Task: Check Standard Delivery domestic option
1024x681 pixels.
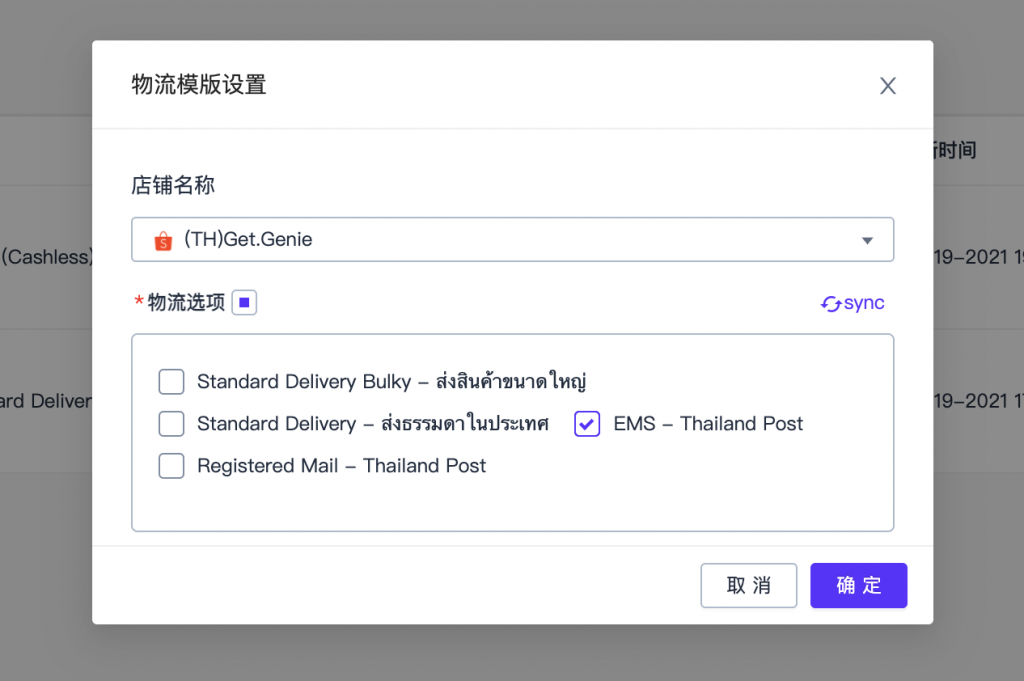Action: point(171,424)
